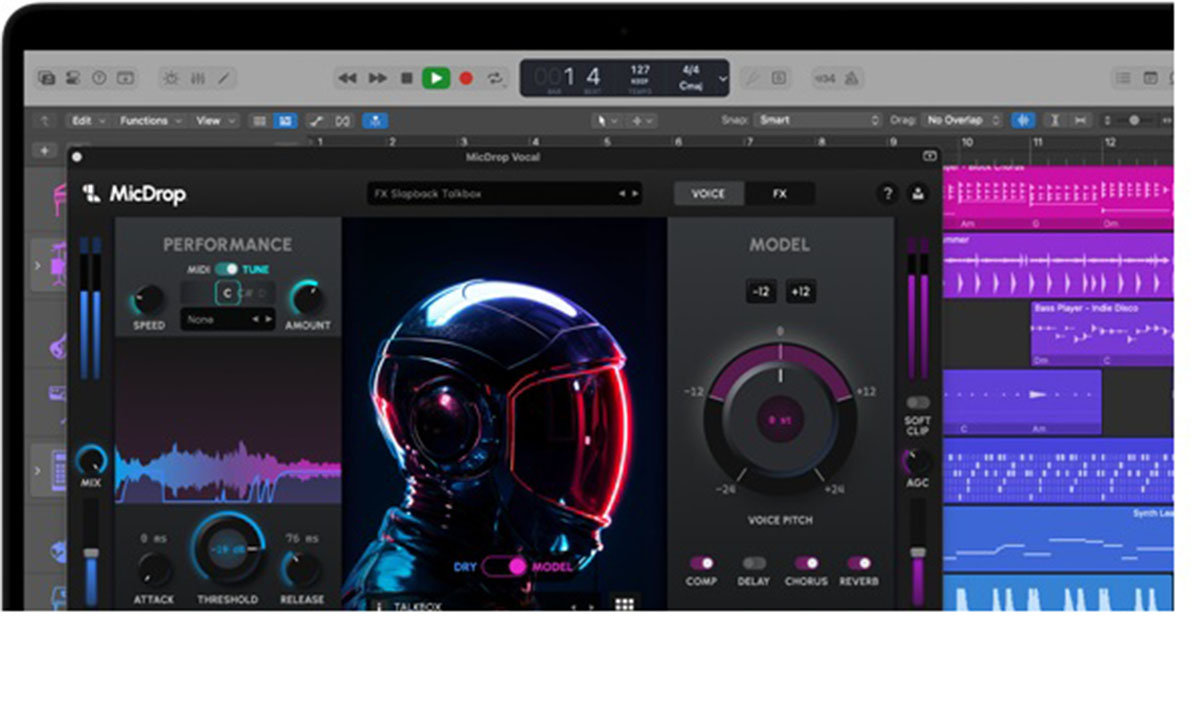Screen dimensions: 1200x720
Task: Click the tracks area back arrow icon
Action: click(x=44, y=120)
